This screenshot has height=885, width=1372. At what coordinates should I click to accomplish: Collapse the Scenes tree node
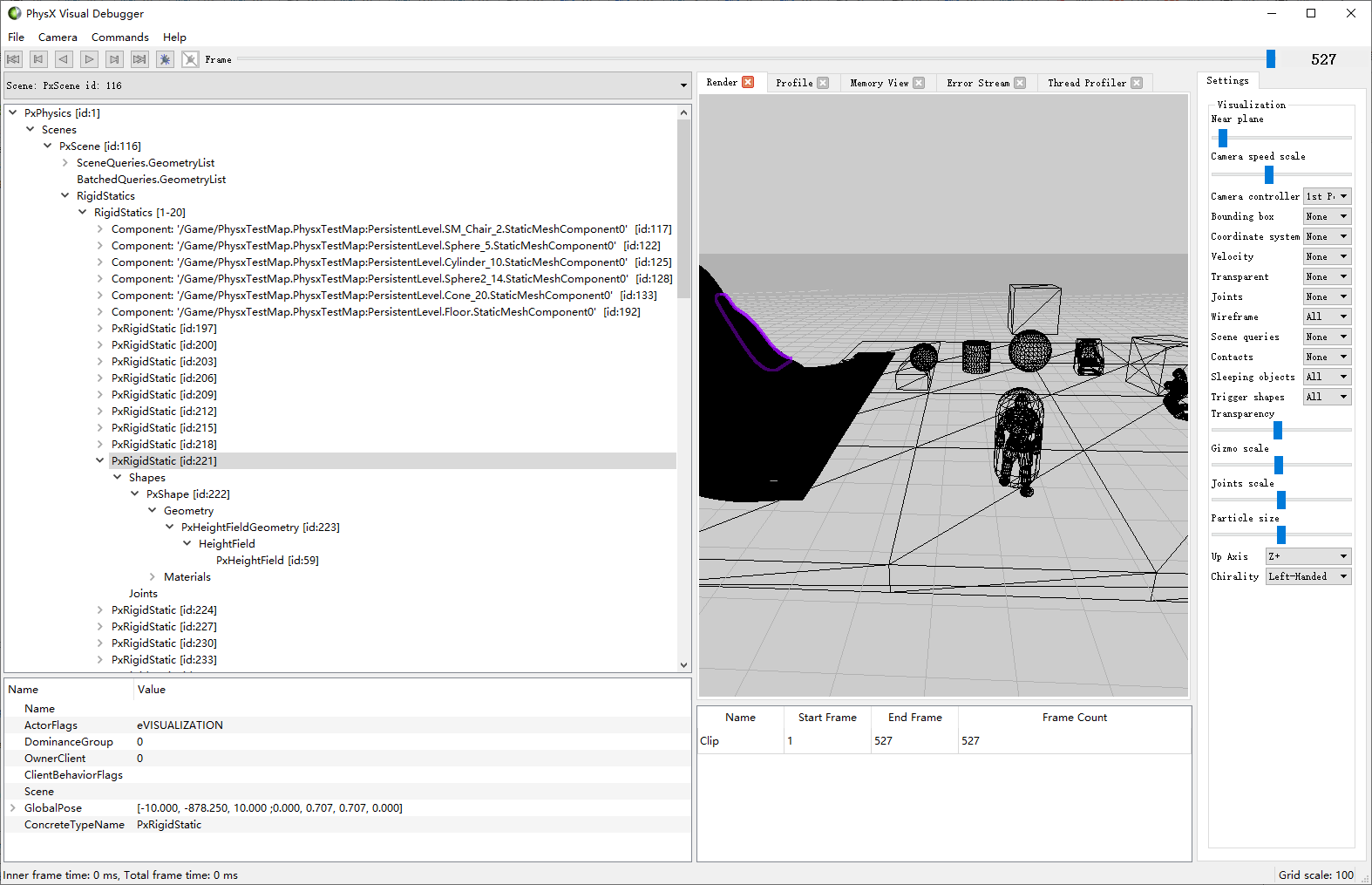point(31,129)
